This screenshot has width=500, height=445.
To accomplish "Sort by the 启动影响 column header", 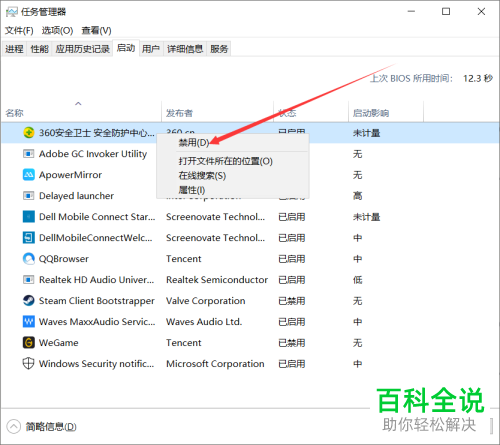I will click(371, 113).
